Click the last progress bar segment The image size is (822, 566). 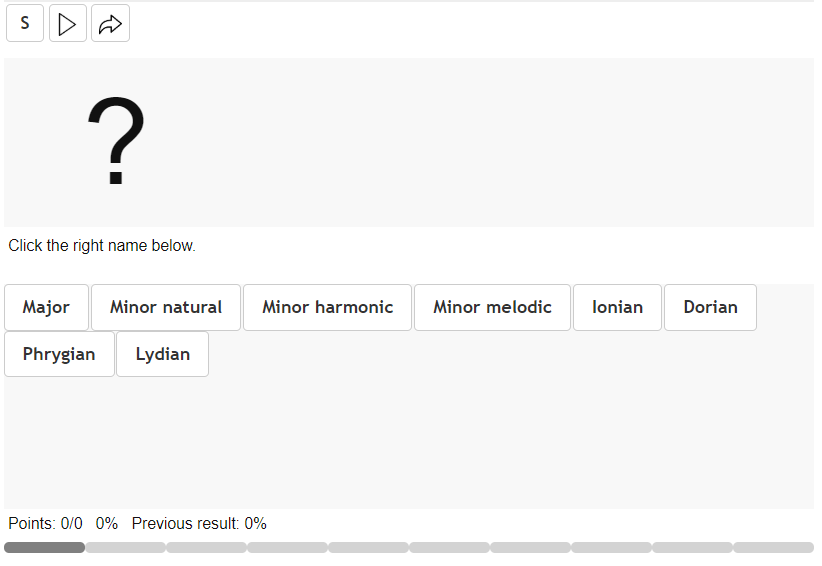pos(773,548)
